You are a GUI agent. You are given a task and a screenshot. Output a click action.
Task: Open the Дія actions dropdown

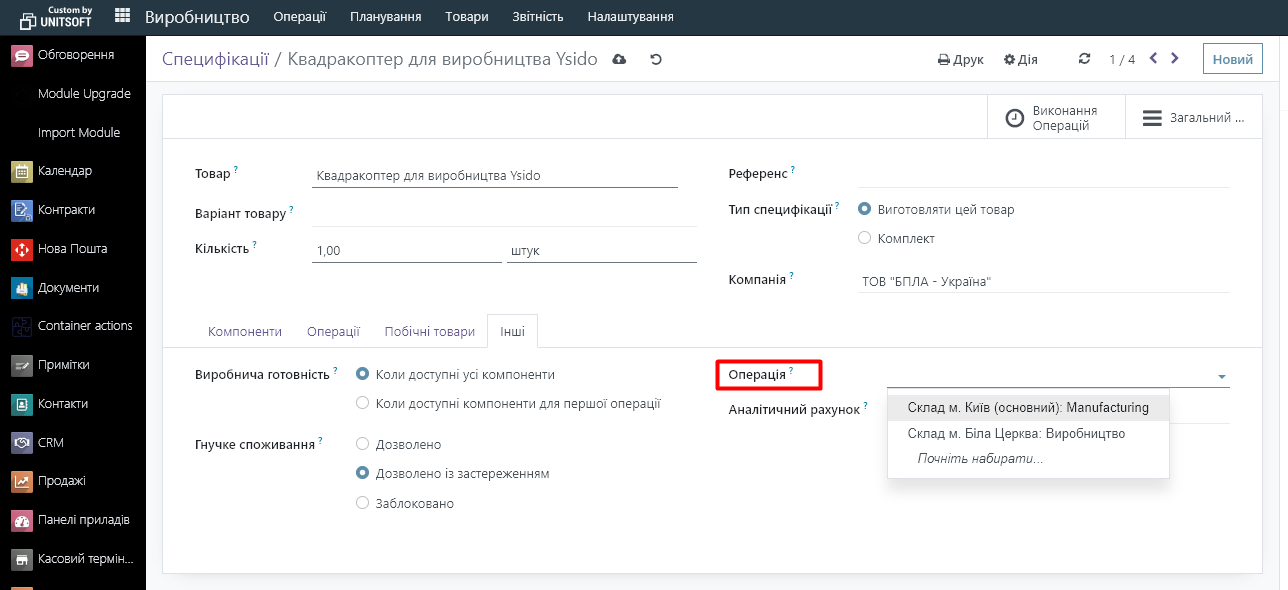coord(1021,60)
